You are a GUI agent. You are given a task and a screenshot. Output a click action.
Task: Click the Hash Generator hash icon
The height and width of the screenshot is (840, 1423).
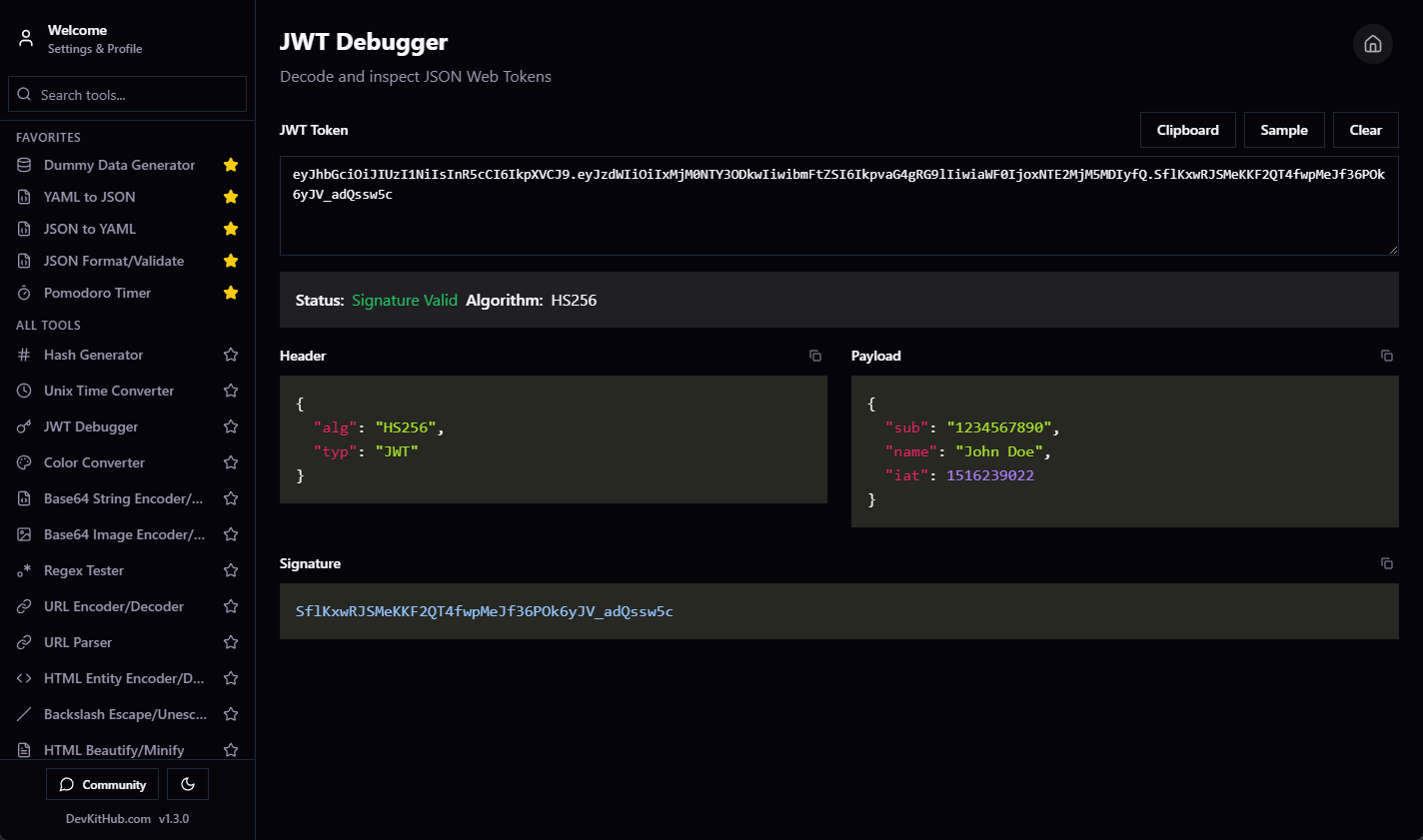(x=24, y=355)
